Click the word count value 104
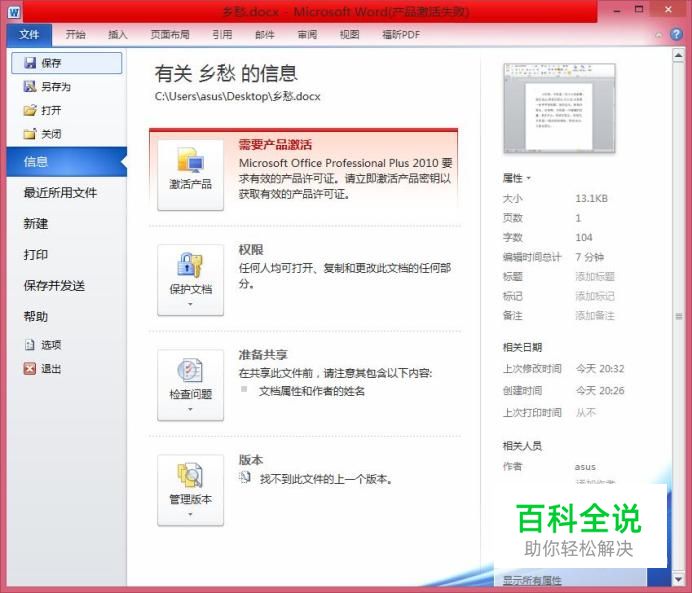Screen dimensions: 692x593 583,237
